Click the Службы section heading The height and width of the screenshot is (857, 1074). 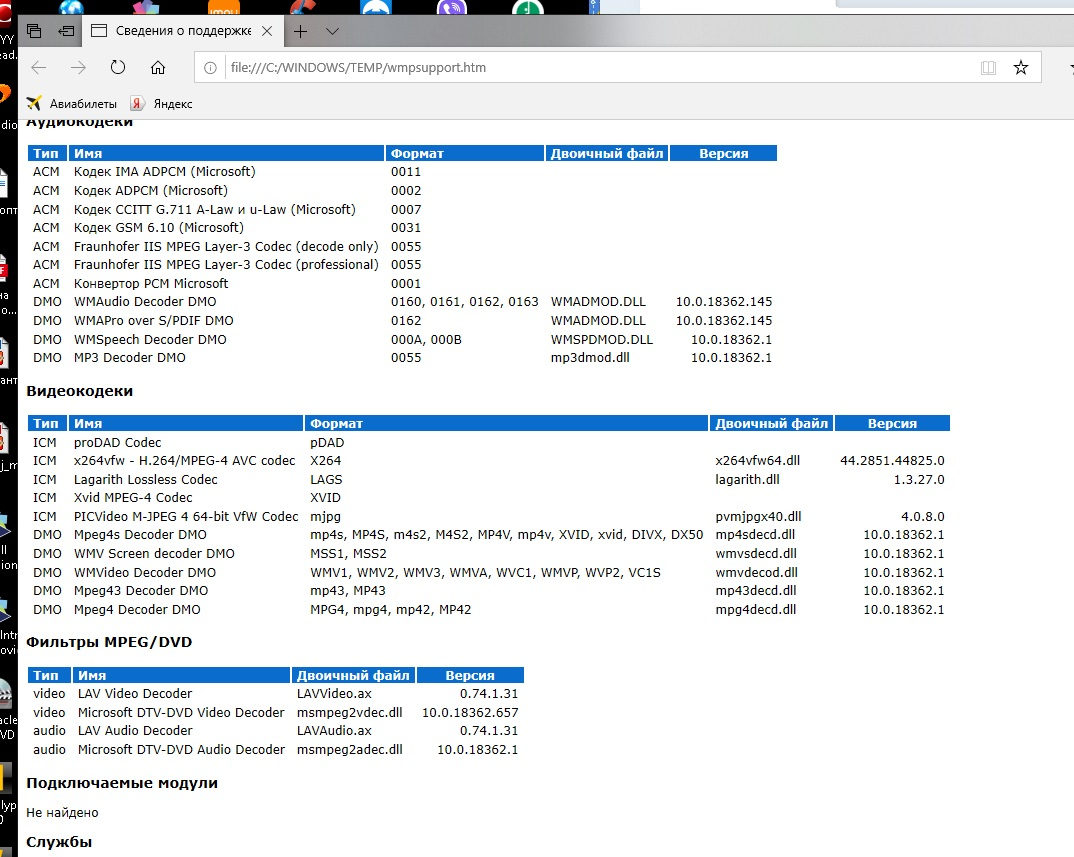[59, 842]
